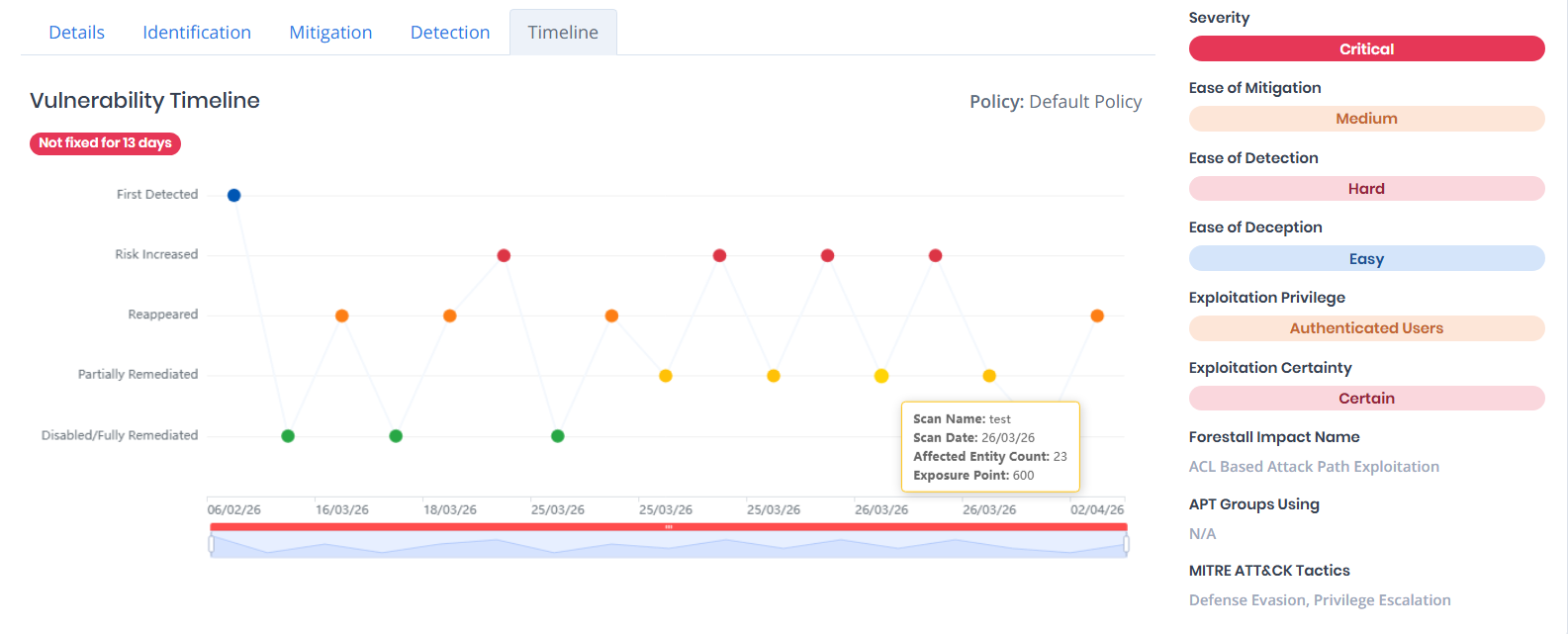Click the active Timeline tab
The width and height of the screenshot is (1568, 634).
pyautogui.click(x=563, y=33)
